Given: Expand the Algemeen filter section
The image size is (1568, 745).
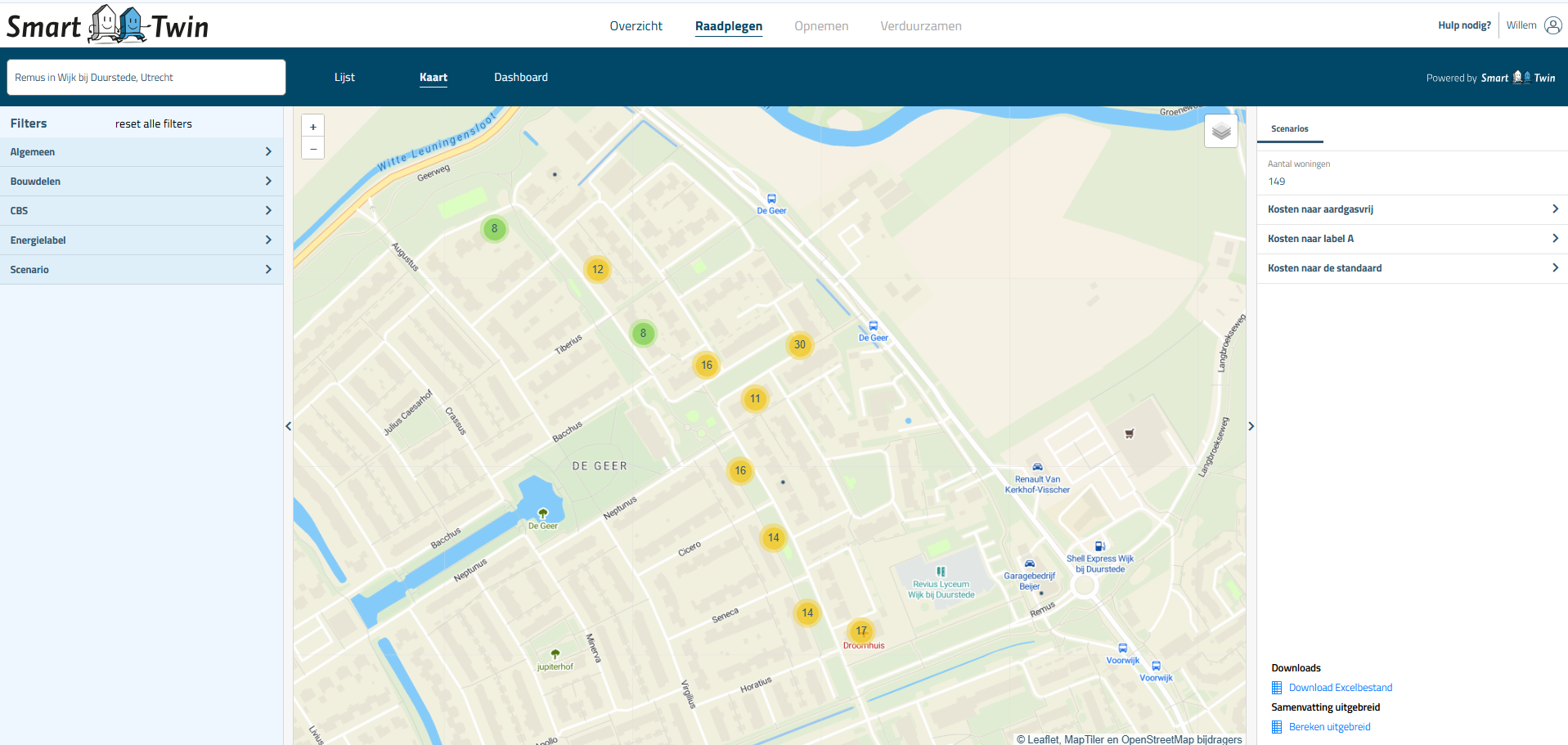Looking at the screenshot, I should click(142, 152).
